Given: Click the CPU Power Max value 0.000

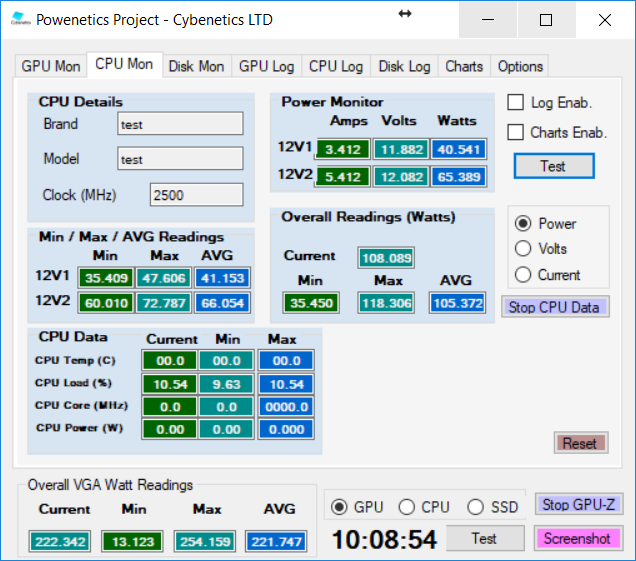Looking at the screenshot, I should 286,429.
